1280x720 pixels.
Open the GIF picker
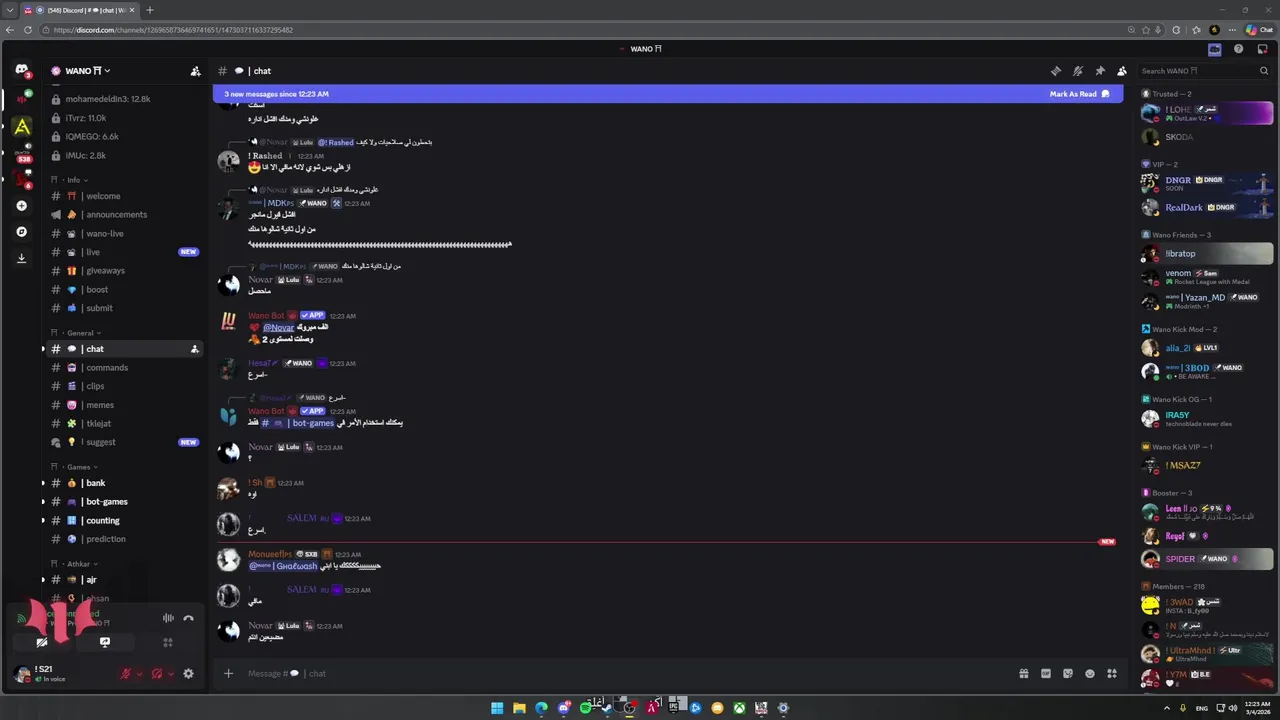coord(1046,673)
